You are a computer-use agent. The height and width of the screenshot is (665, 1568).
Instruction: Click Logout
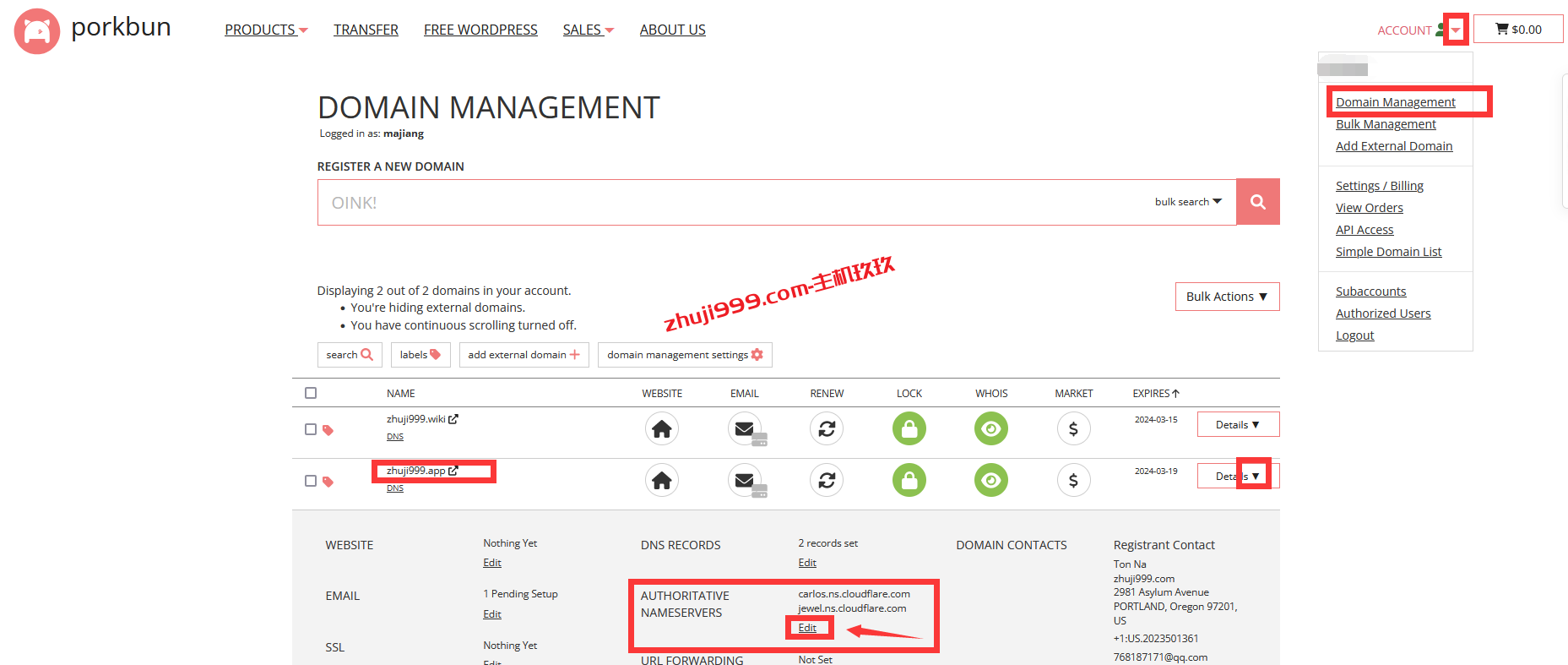1355,335
